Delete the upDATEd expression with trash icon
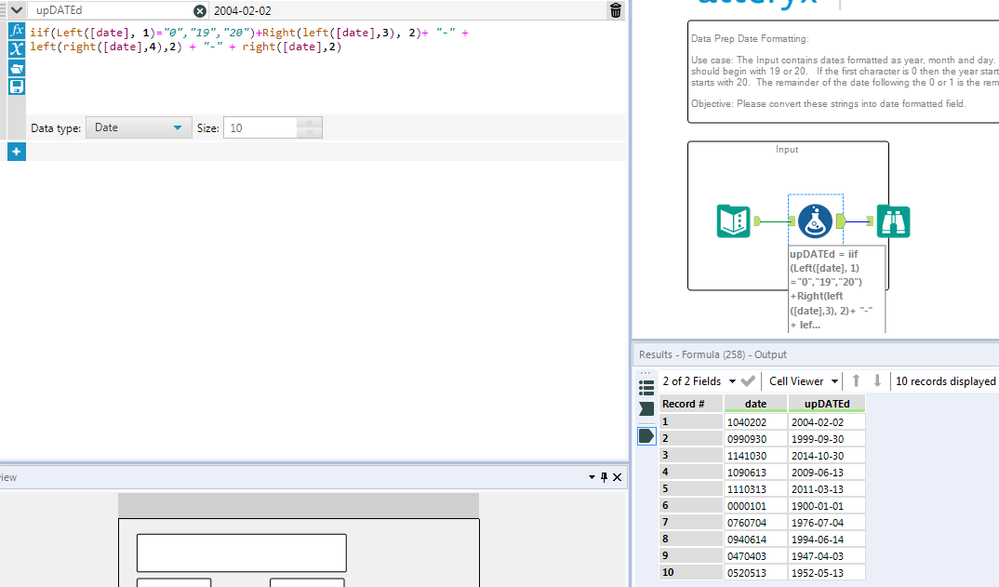999x587 pixels. [x=615, y=10]
